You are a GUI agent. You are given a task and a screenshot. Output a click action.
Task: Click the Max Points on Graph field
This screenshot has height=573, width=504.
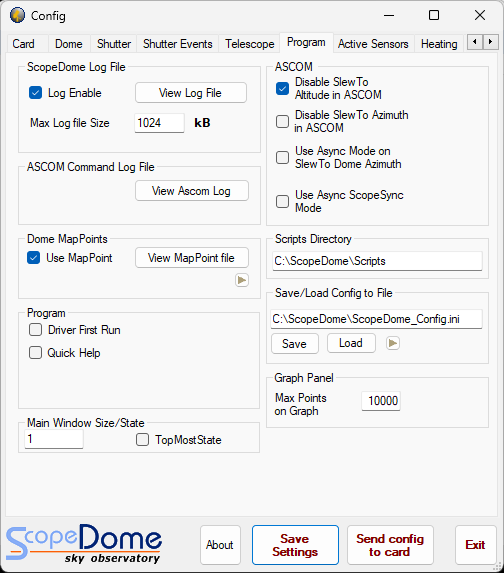pos(381,401)
